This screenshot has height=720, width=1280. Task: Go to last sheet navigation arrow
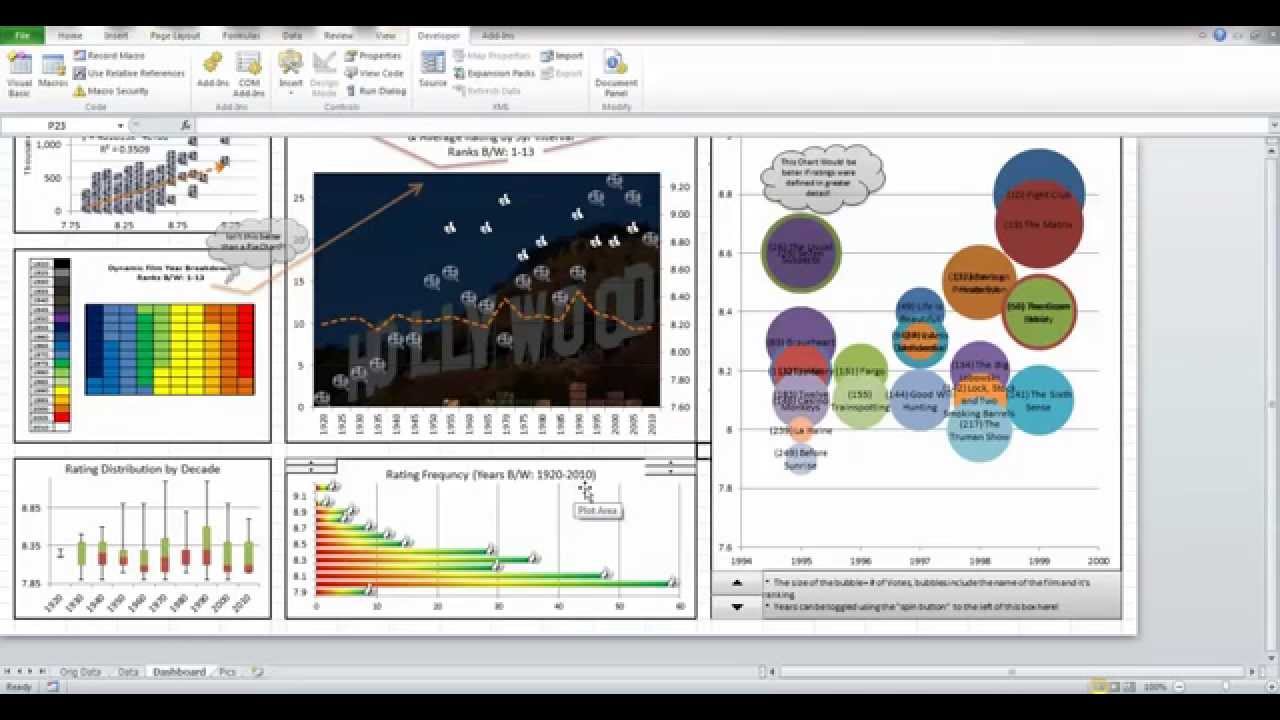(x=44, y=672)
